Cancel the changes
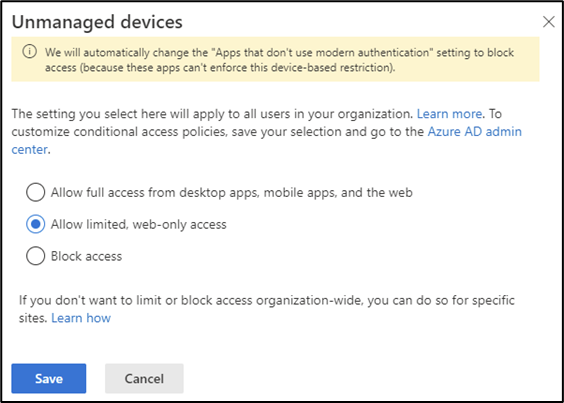 (x=144, y=379)
